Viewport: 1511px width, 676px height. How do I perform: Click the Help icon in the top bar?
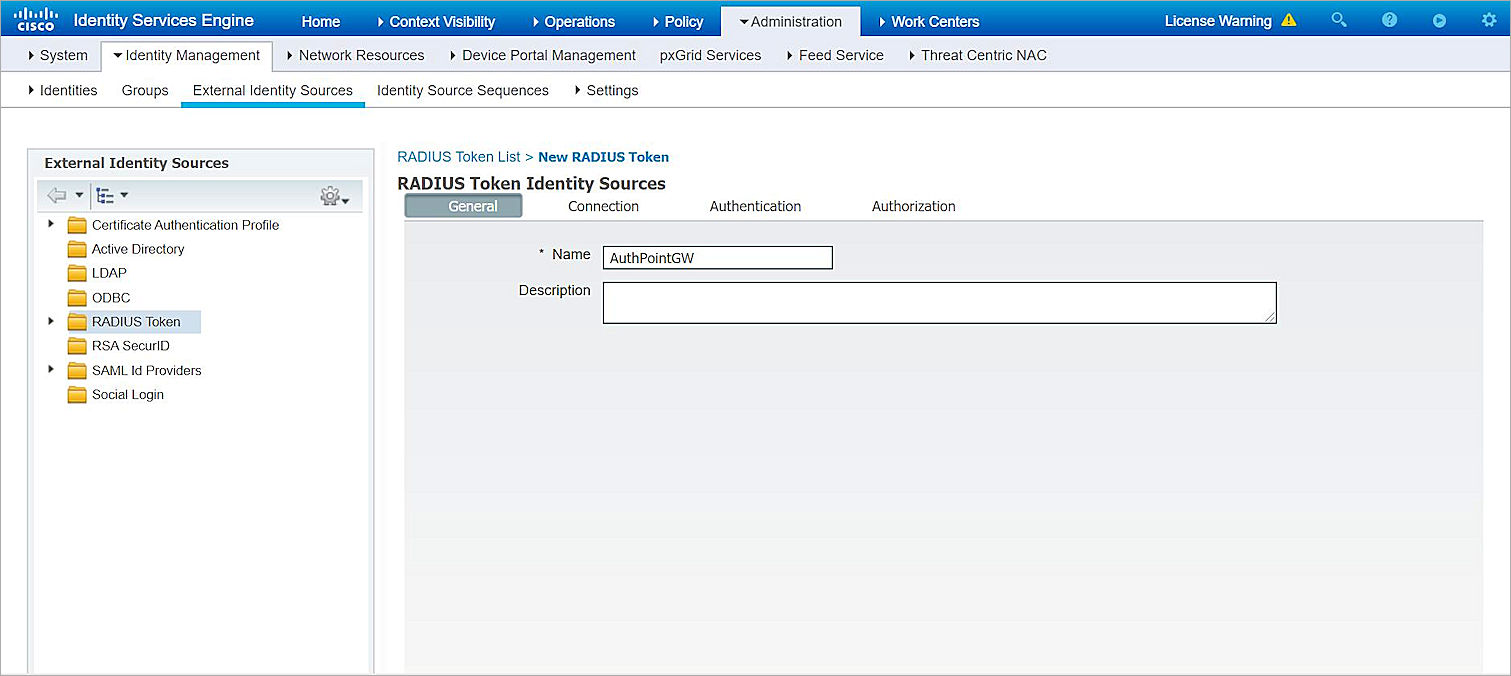[1389, 20]
